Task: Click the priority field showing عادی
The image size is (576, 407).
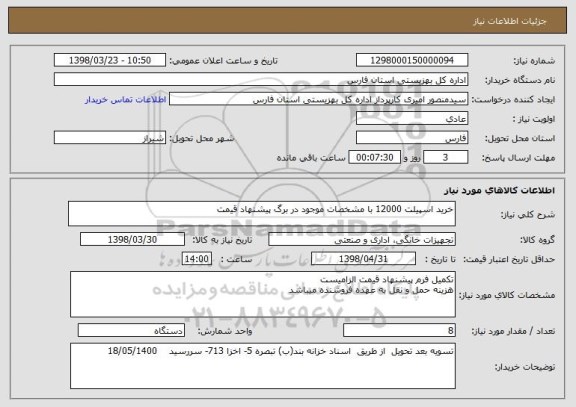Action: click(x=412, y=119)
